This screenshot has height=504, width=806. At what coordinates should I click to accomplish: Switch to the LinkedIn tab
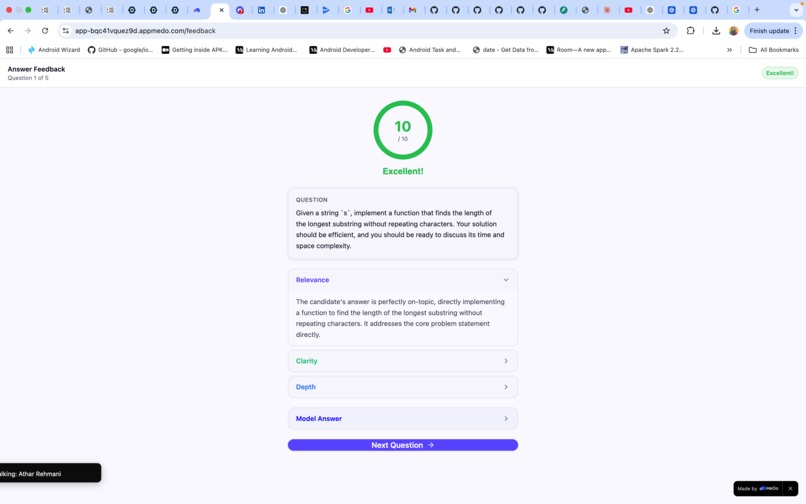[262, 10]
